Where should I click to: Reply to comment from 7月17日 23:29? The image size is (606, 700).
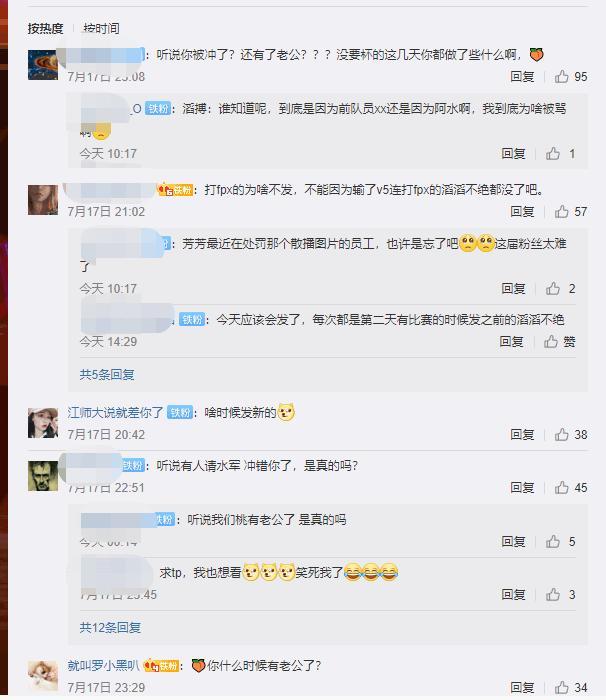(x=522, y=688)
